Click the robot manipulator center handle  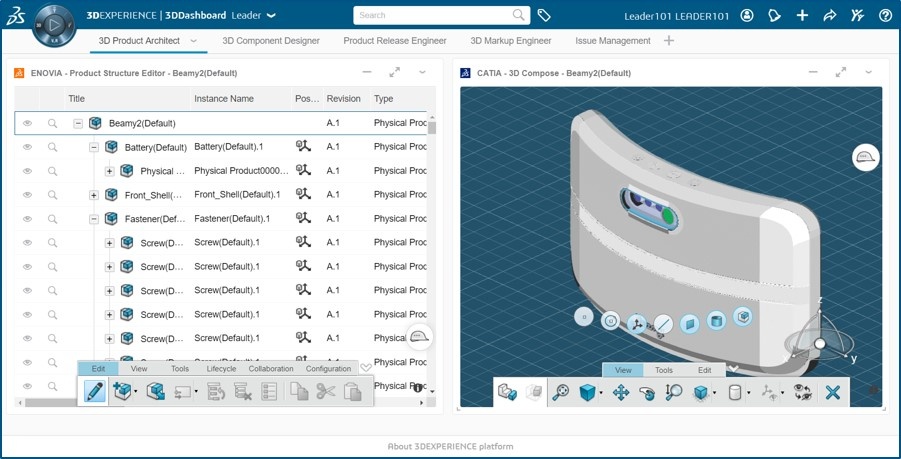[820, 344]
